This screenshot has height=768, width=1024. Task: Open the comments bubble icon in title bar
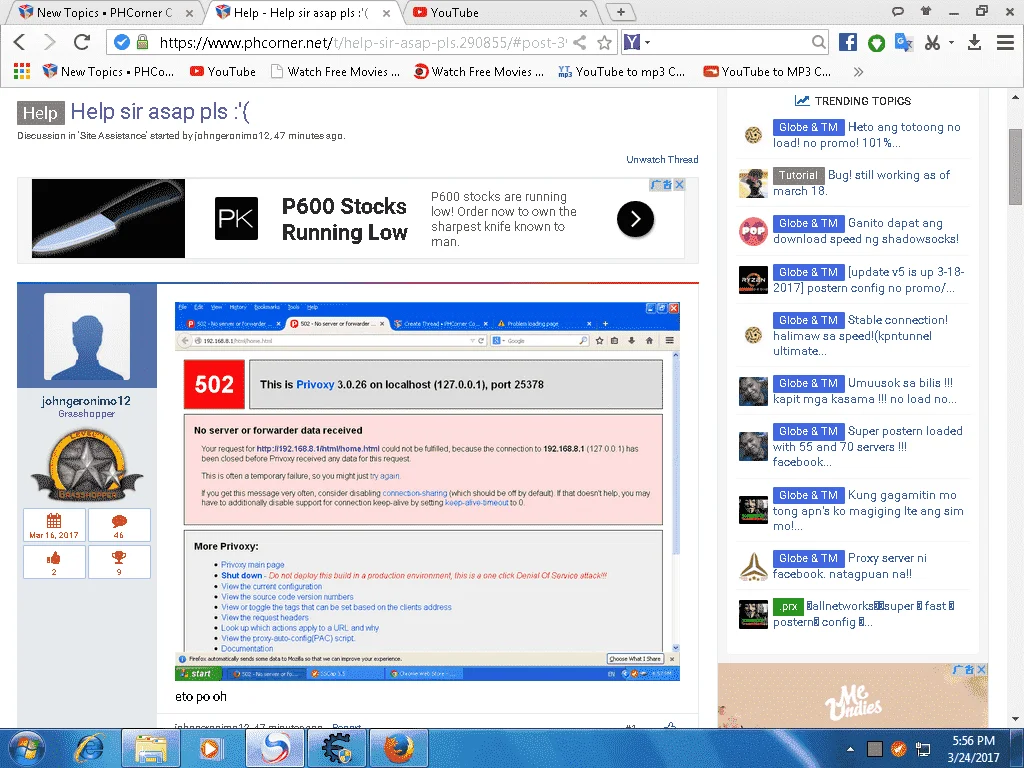click(x=898, y=11)
